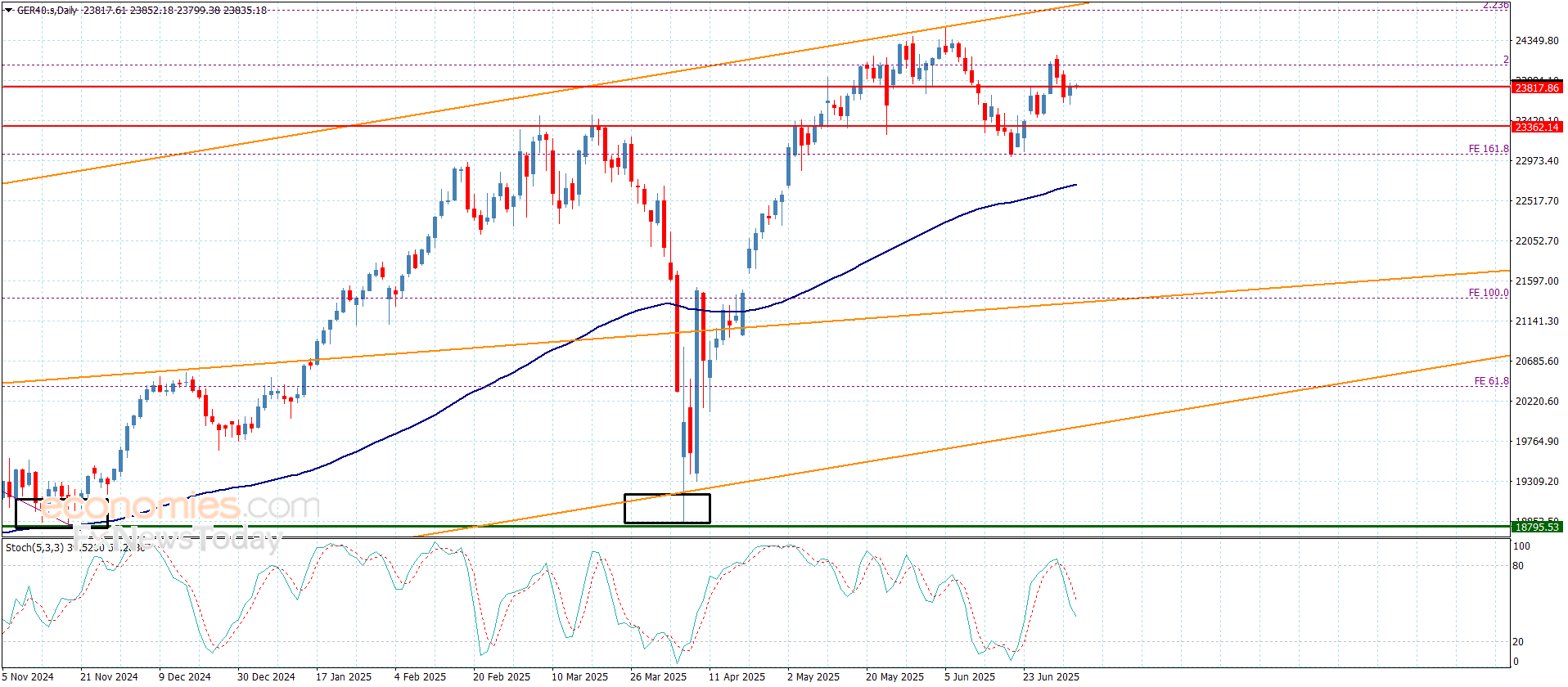
Task: Click the 4 Feb 2025 date label
Action: click(420, 676)
